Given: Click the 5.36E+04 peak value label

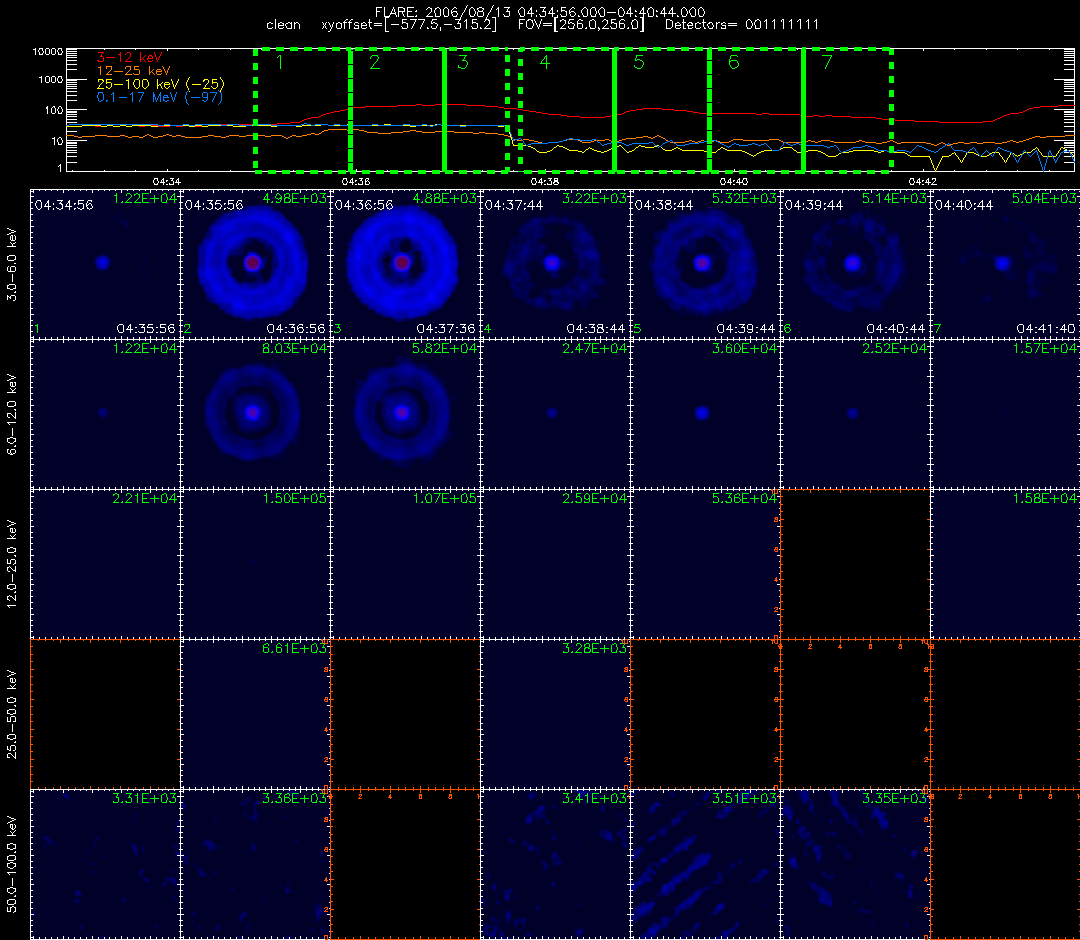Looking at the screenshot, I should (x=744, y=499).
